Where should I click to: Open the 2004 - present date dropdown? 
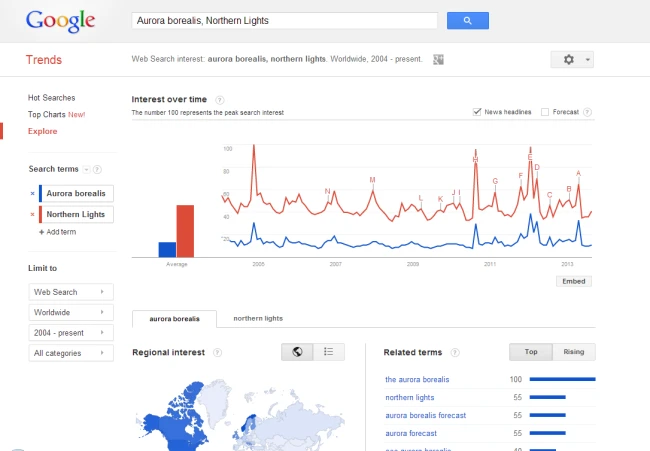[x=71, y=333]
